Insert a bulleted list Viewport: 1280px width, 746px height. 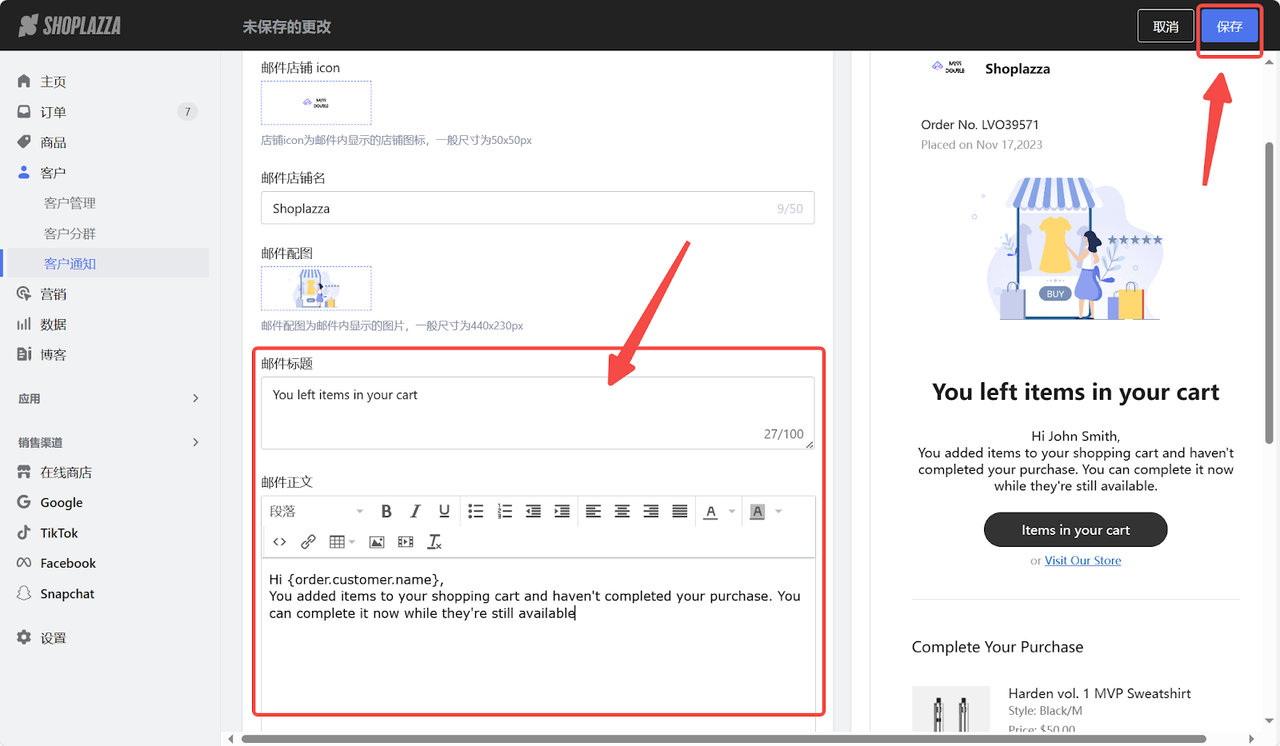coord(476,512)
